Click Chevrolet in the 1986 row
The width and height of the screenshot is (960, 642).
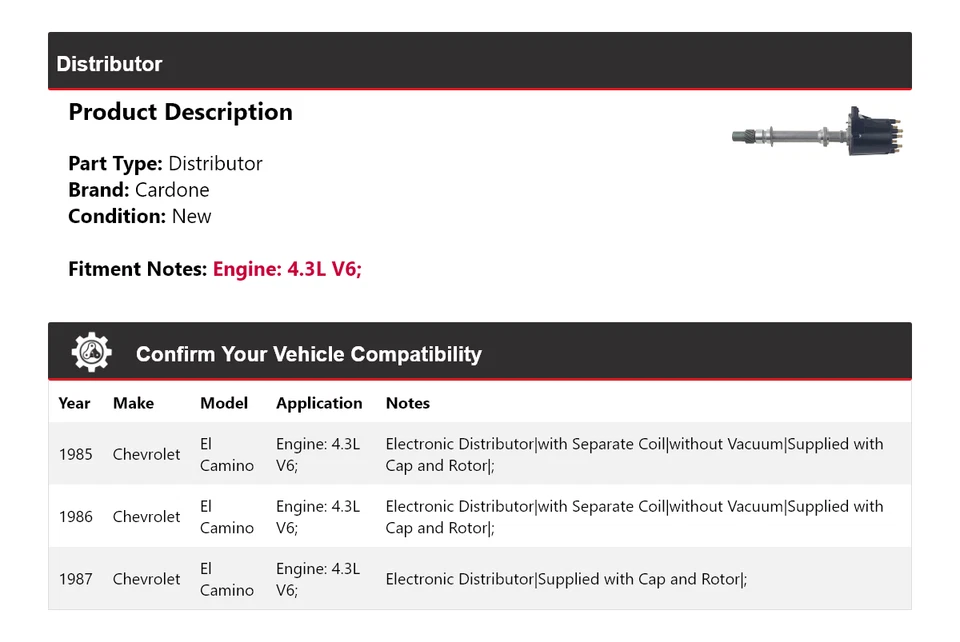point(146,517)
